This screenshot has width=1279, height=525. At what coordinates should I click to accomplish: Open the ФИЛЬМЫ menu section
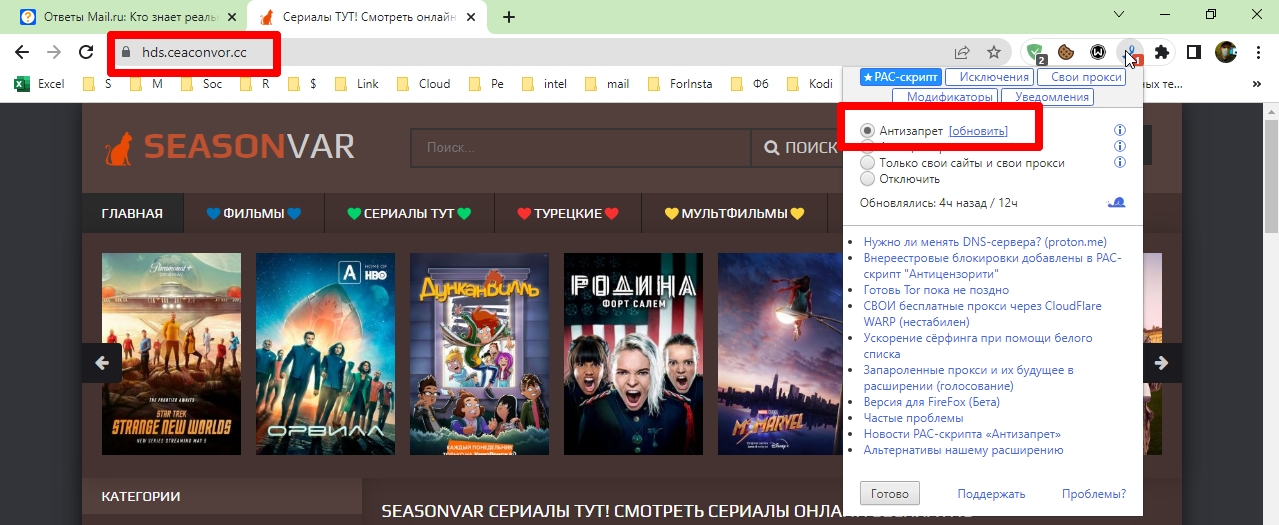(253, 213)
